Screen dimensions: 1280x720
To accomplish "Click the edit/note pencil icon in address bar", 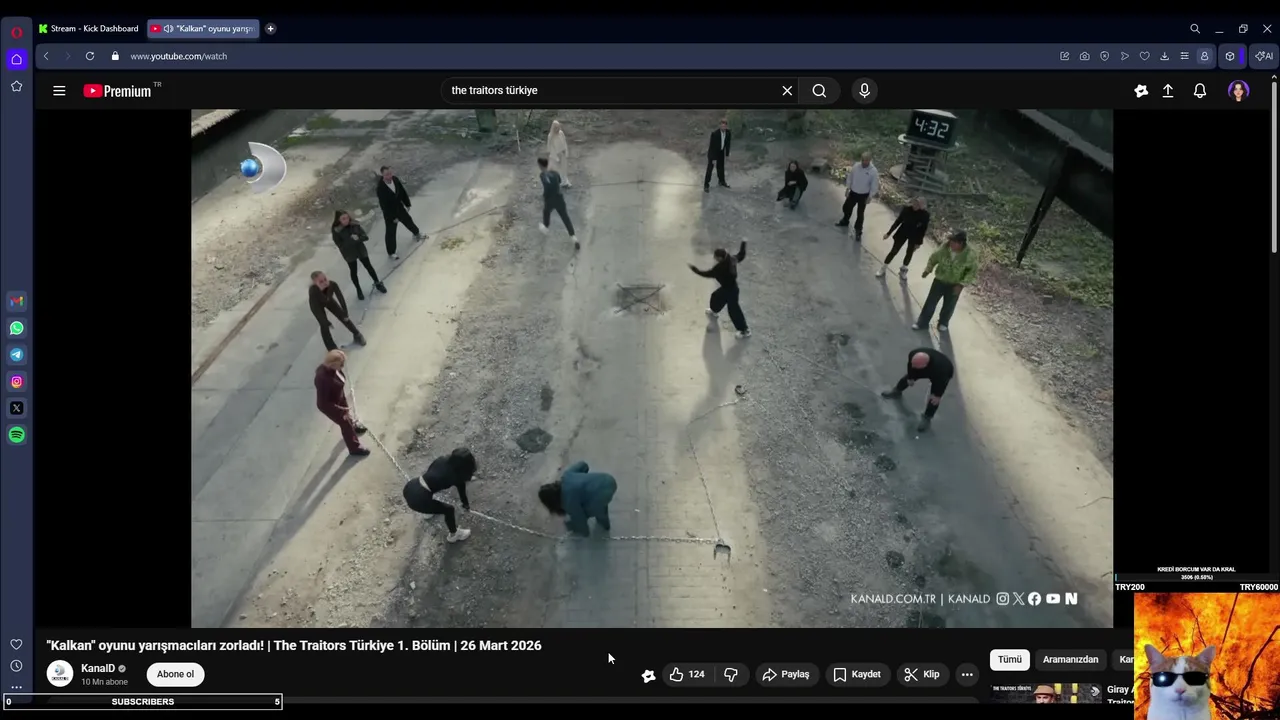I will coord(1064,56).
